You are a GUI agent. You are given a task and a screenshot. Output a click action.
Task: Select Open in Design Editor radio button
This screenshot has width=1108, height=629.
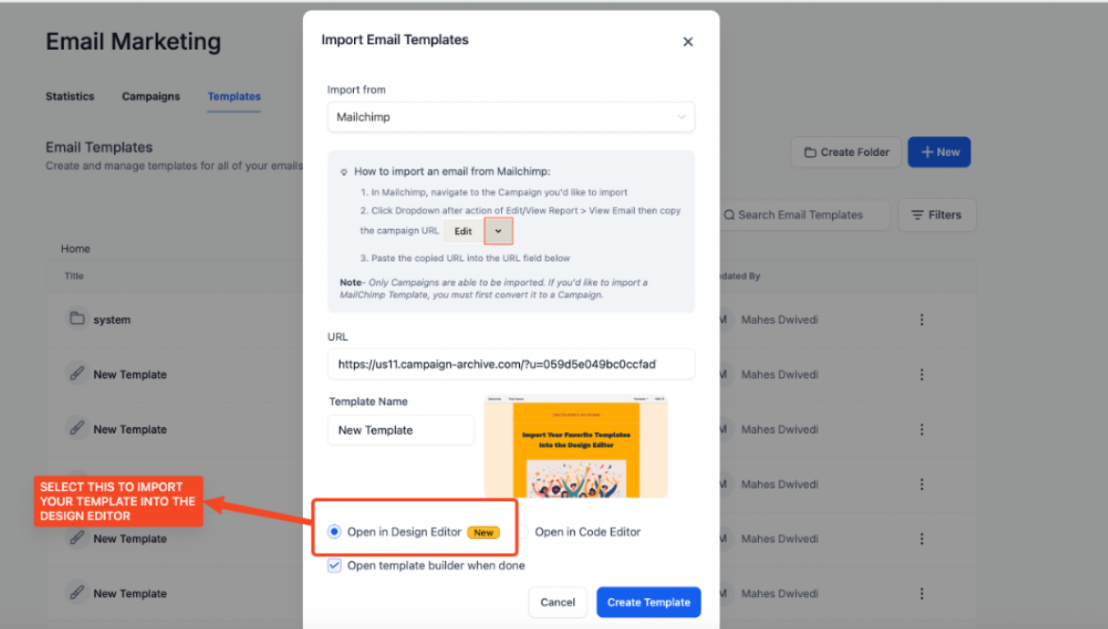pos(334,531)
